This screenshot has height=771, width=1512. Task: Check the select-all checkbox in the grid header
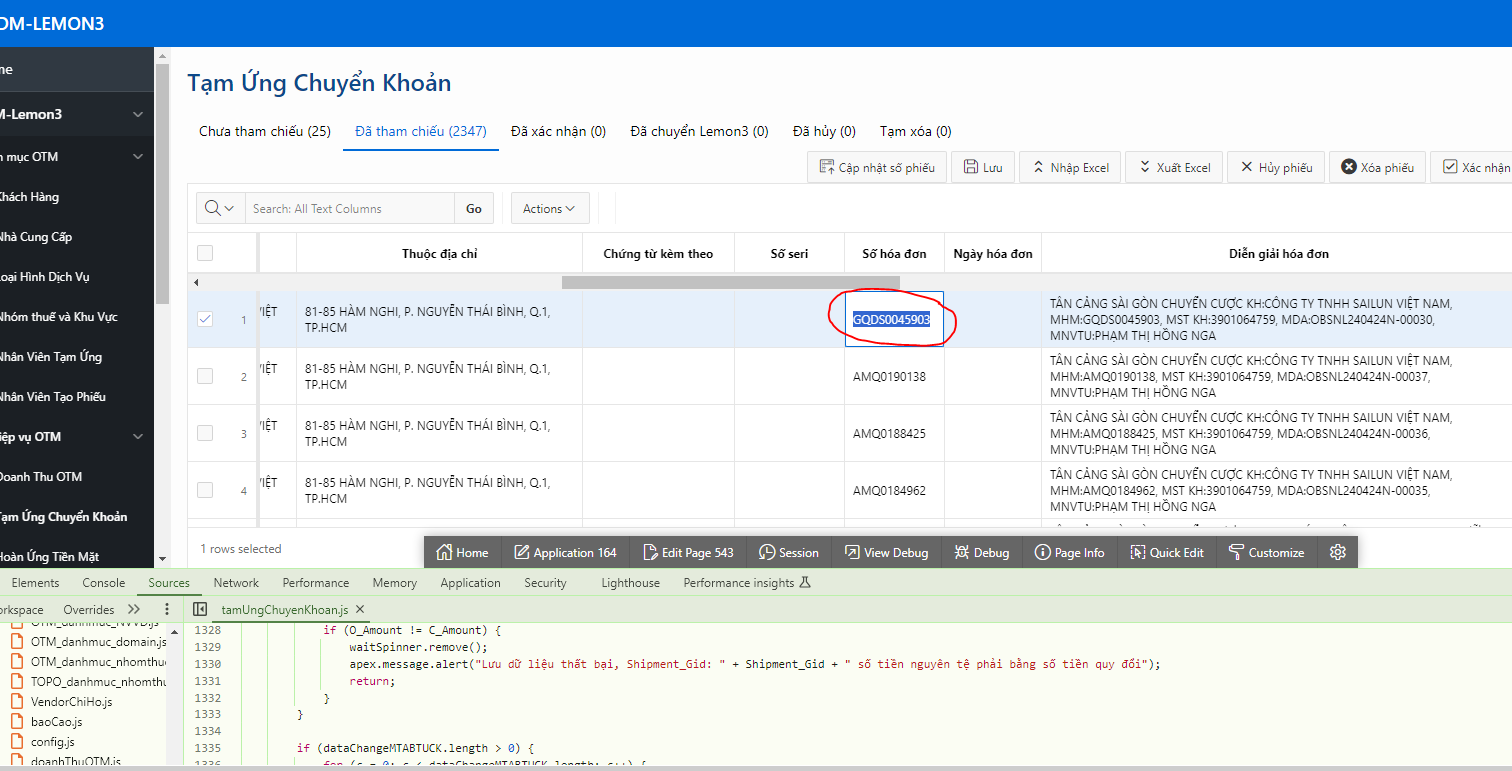pos(205,252)
